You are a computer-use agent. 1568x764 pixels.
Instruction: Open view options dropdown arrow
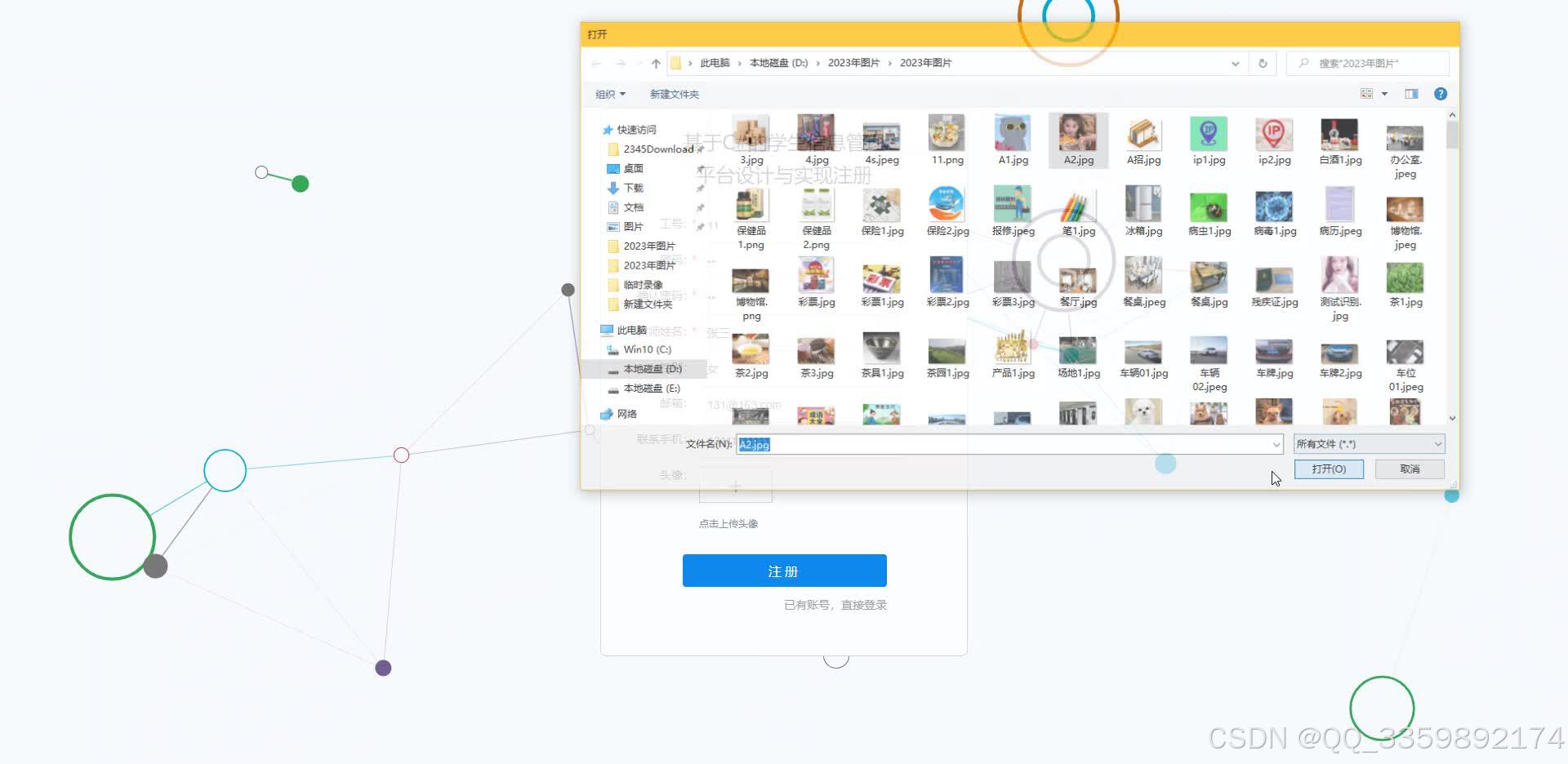click(x=1384, y=94)
